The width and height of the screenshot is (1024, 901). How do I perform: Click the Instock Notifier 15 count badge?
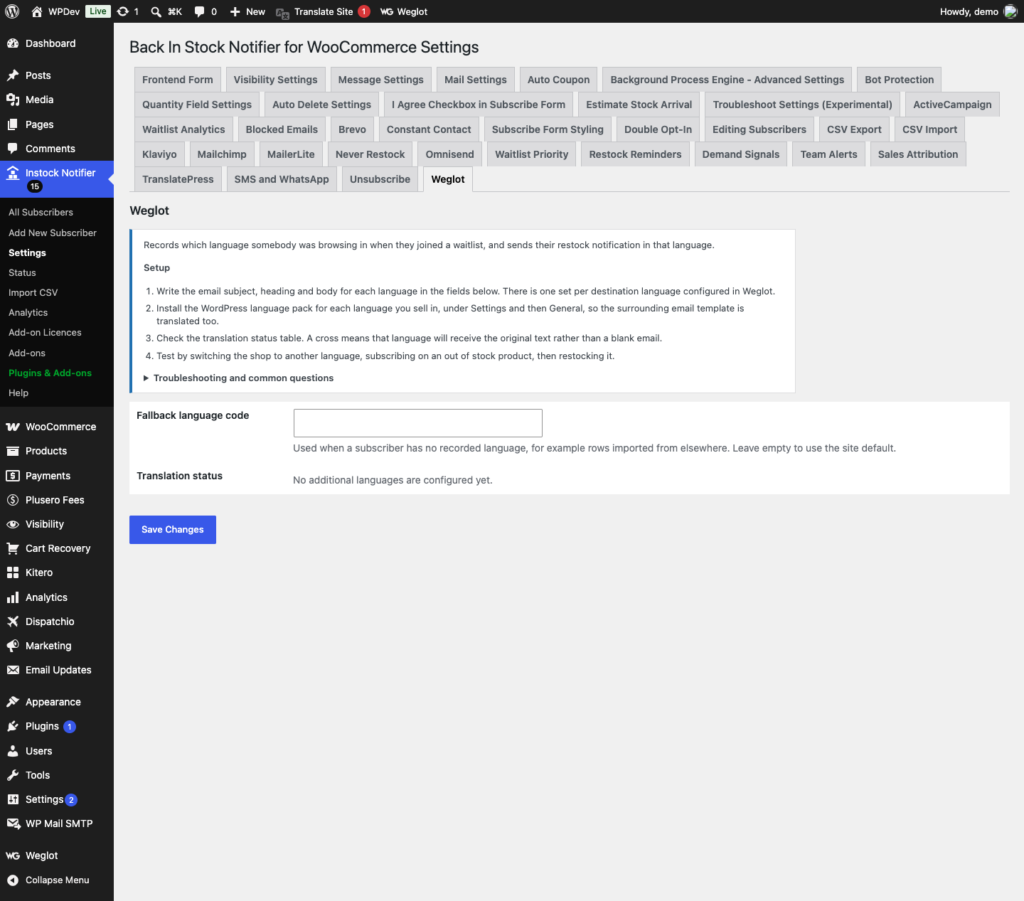[x=35, y=187]
